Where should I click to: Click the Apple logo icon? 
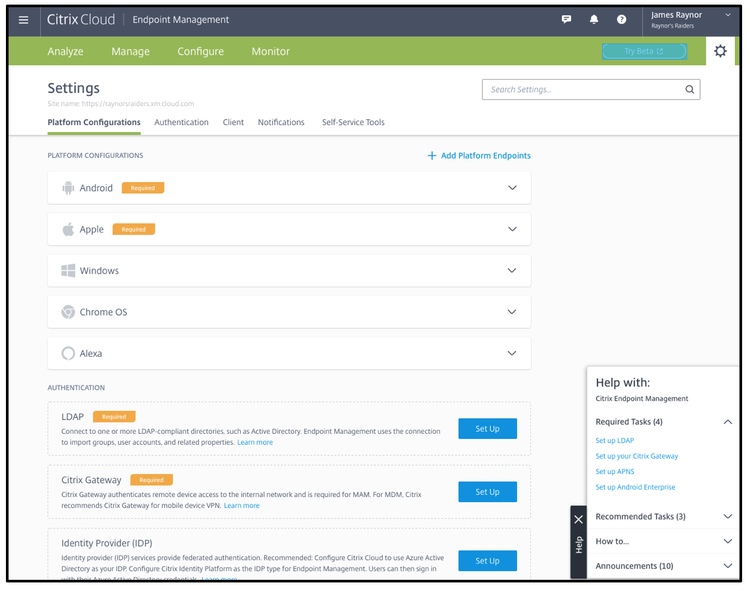(68, 229)
